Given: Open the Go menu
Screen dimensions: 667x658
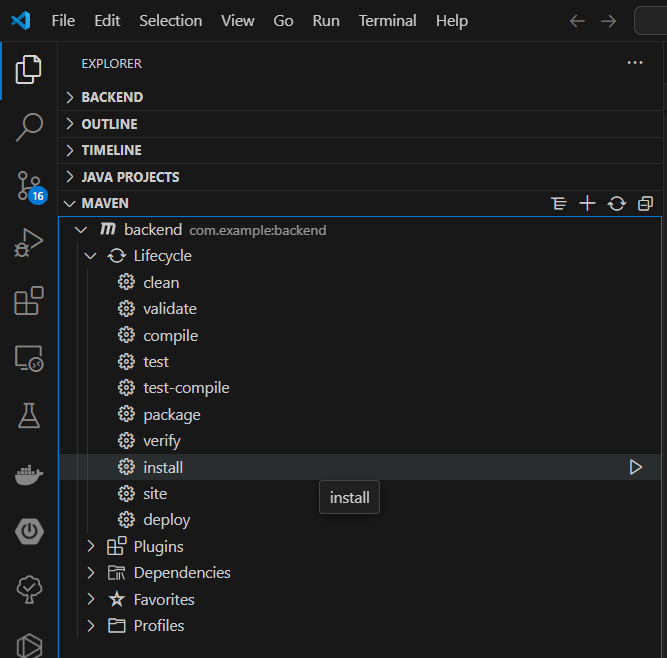Looking at the screenshot, I should (283, 21).
